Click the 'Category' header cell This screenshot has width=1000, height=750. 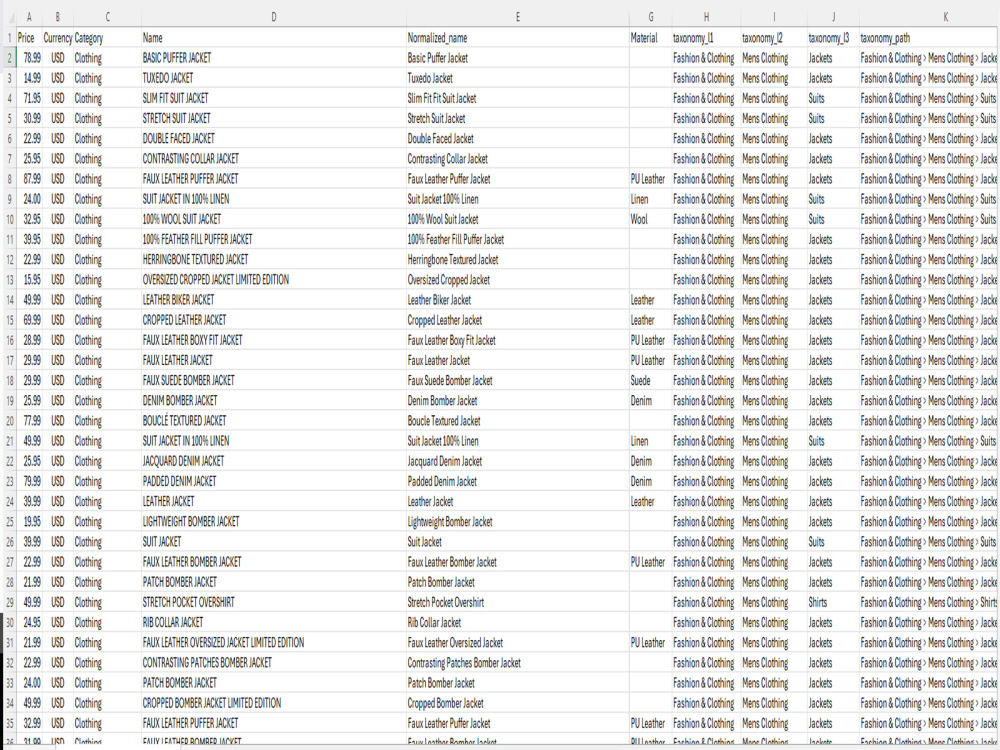click(107, 38)
